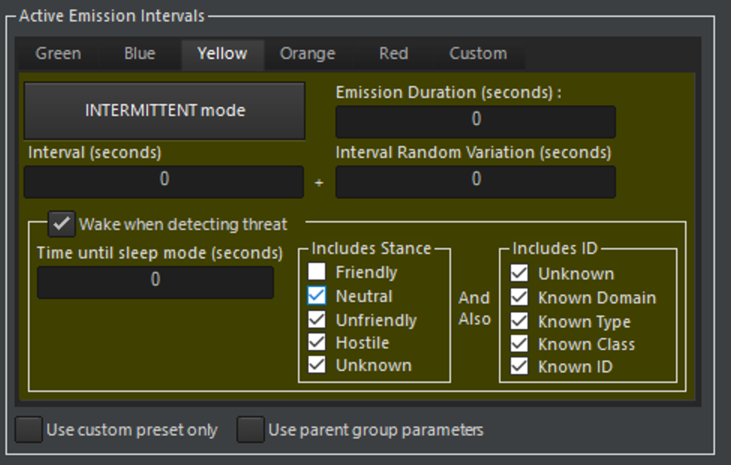
Task: Uncheck Known Domain in Includes ID
Action: click(x=518, y=297)
